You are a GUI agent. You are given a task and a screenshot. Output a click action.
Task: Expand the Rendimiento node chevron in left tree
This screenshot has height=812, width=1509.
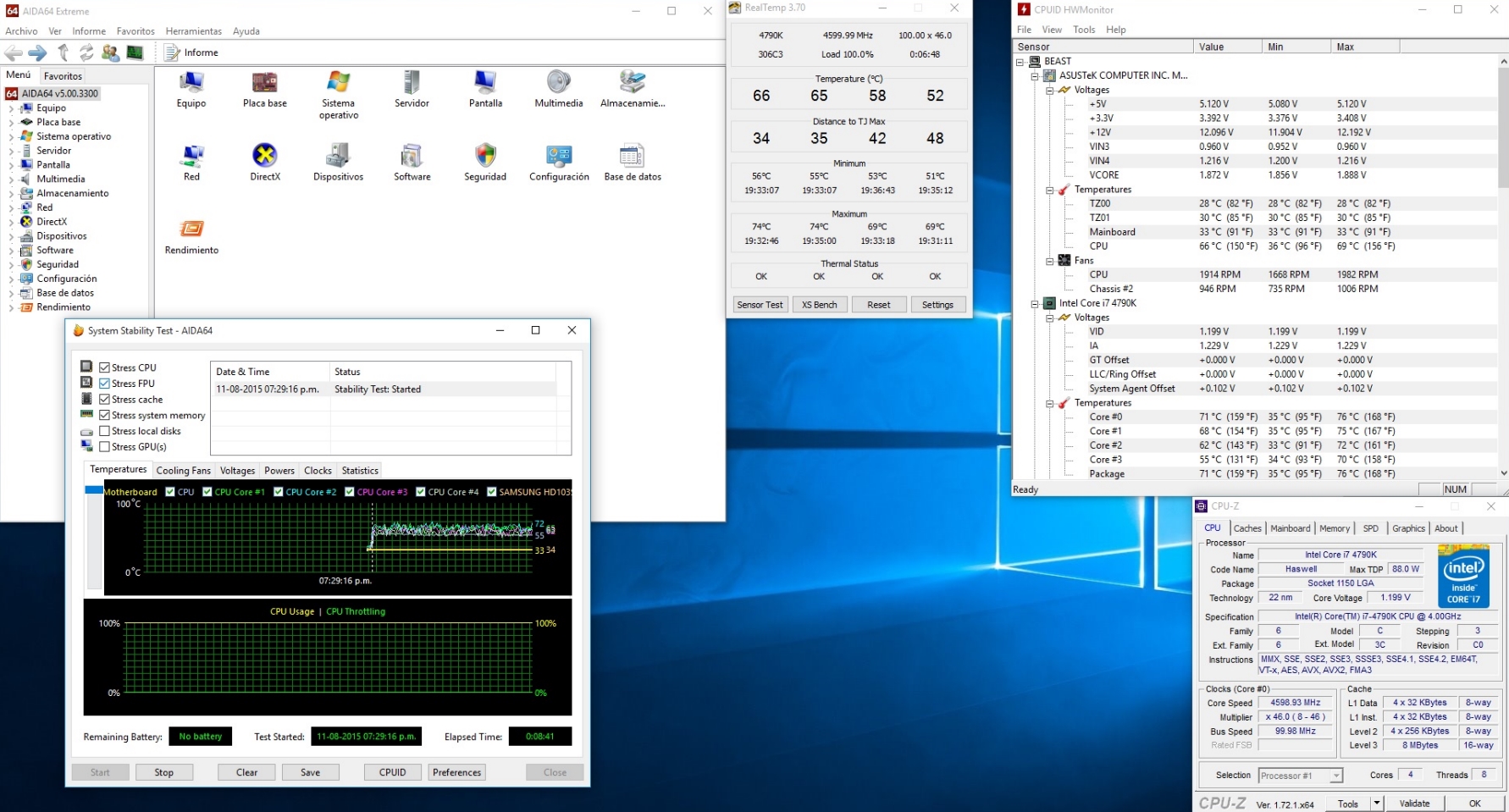click(x=11, y=307)
